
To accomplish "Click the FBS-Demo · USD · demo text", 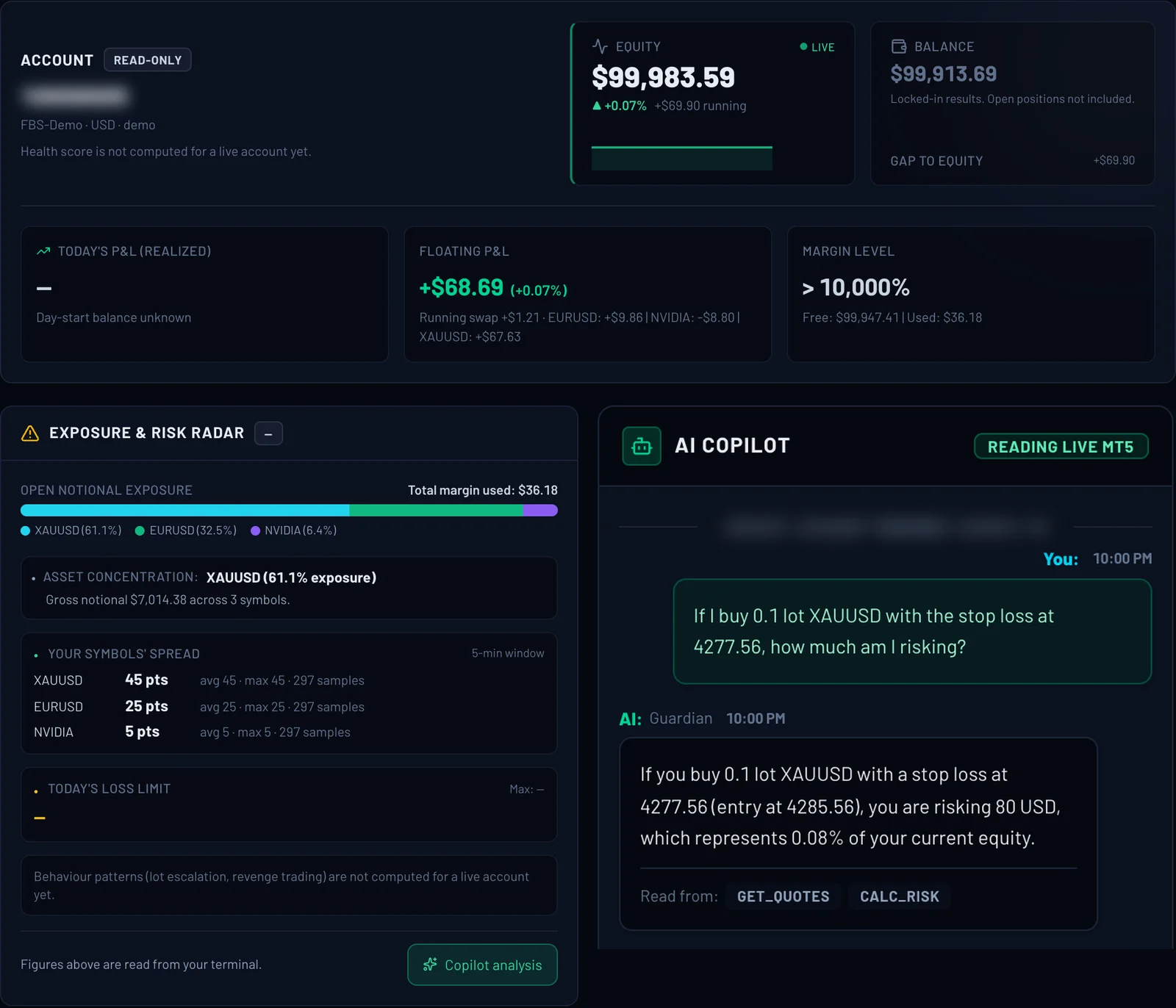I will click(x=88, y=125).
